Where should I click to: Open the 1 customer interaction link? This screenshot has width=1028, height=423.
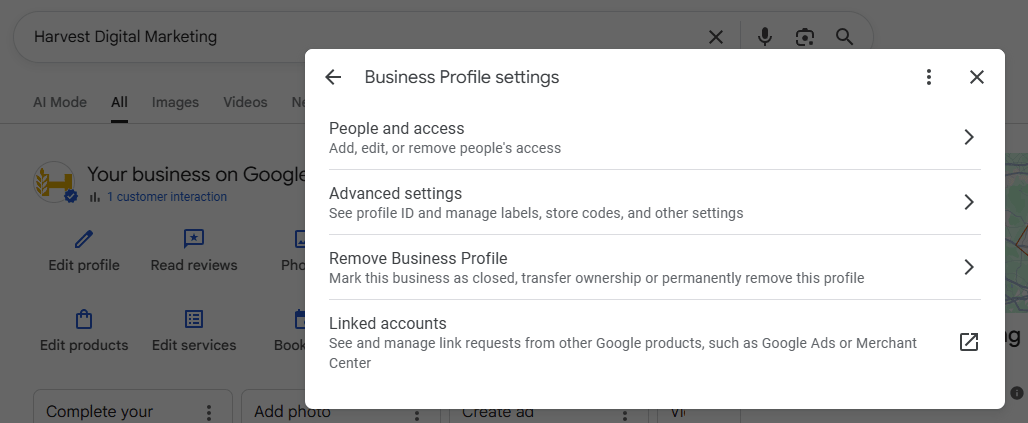point(167,197)
